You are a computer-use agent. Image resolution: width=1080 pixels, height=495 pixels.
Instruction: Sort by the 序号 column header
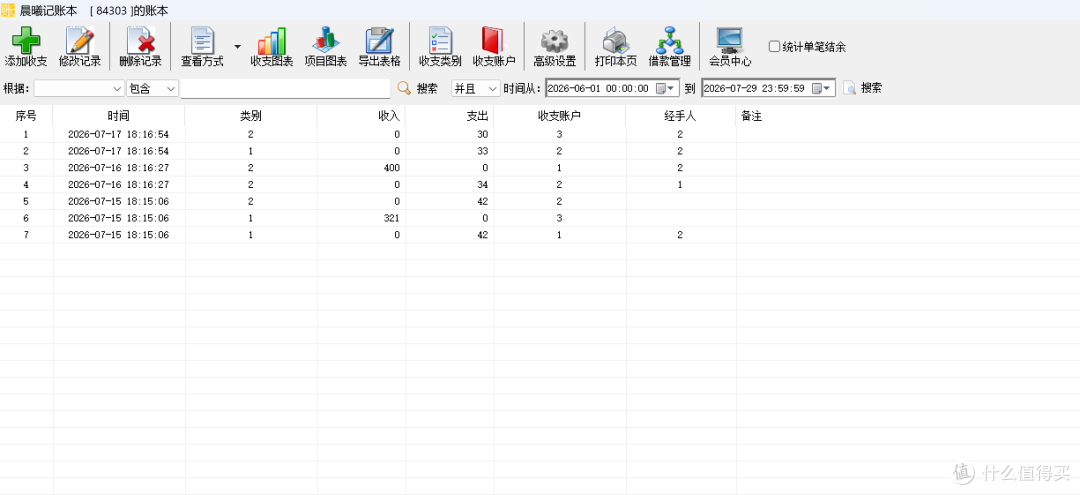(x=26, y=116)
